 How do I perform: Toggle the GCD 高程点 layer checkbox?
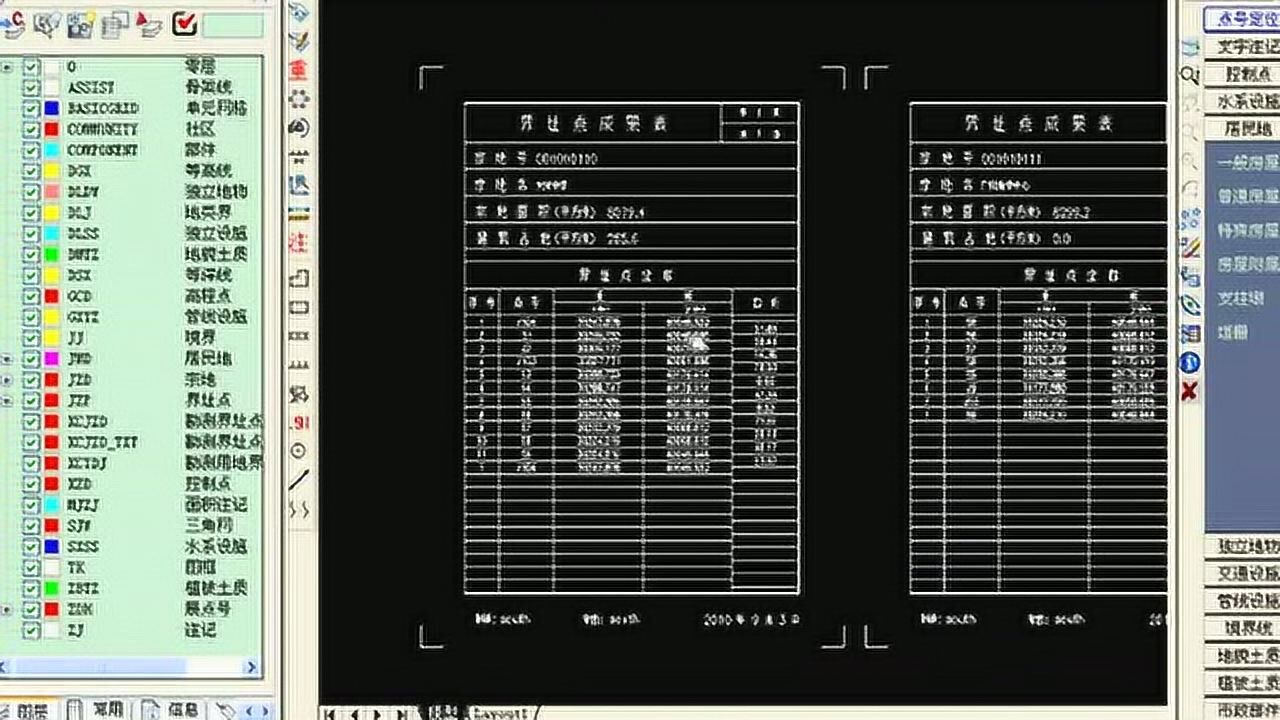31,296
